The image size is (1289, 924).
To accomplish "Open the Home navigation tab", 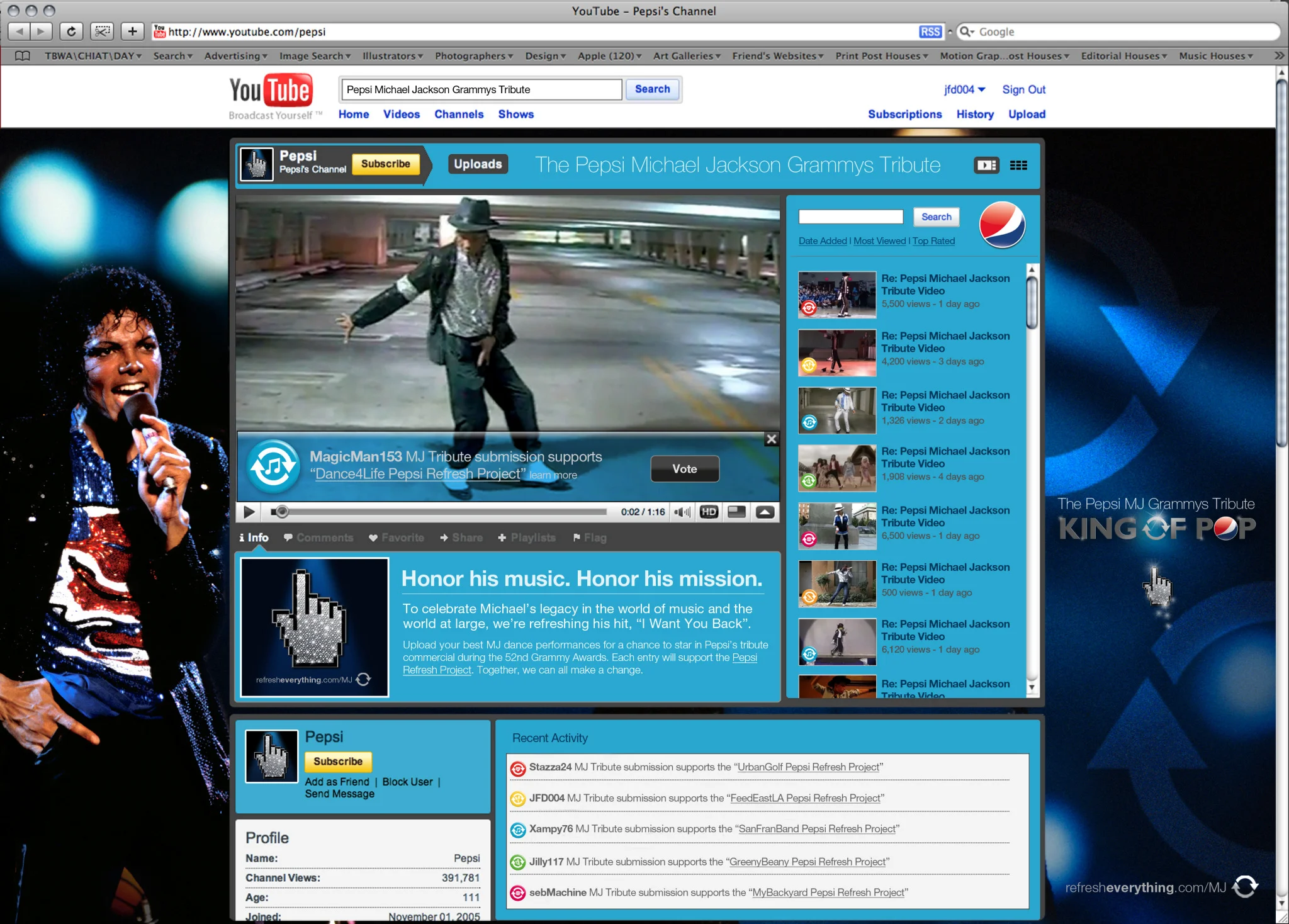I will click(354, 115).
